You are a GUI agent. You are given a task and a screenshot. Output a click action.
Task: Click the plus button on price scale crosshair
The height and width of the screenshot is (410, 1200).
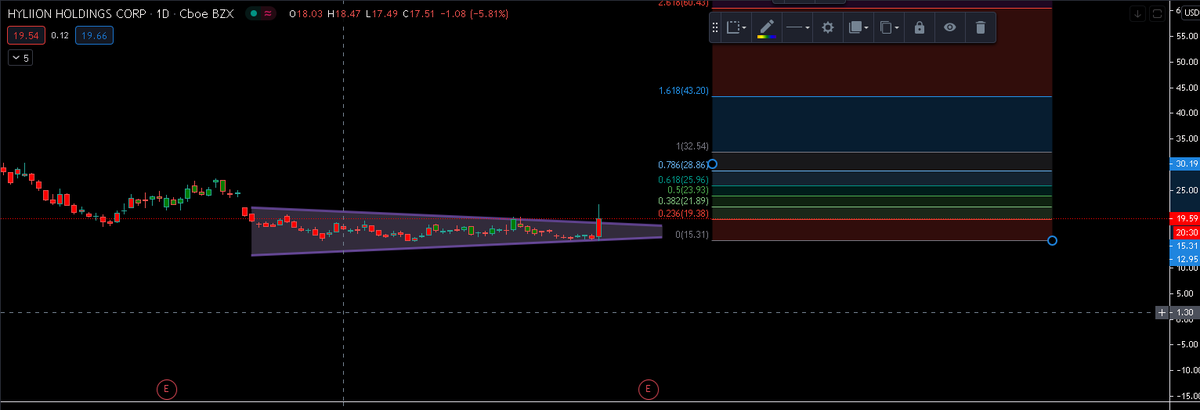pyautogui.click(x=1161, y=313)
